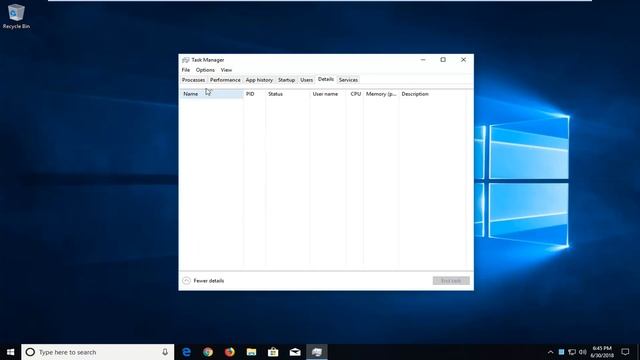Screen dimensions: 640x360
Task: Launch Microsoft Edge from taskbar
Action: [x=187, y=352]
